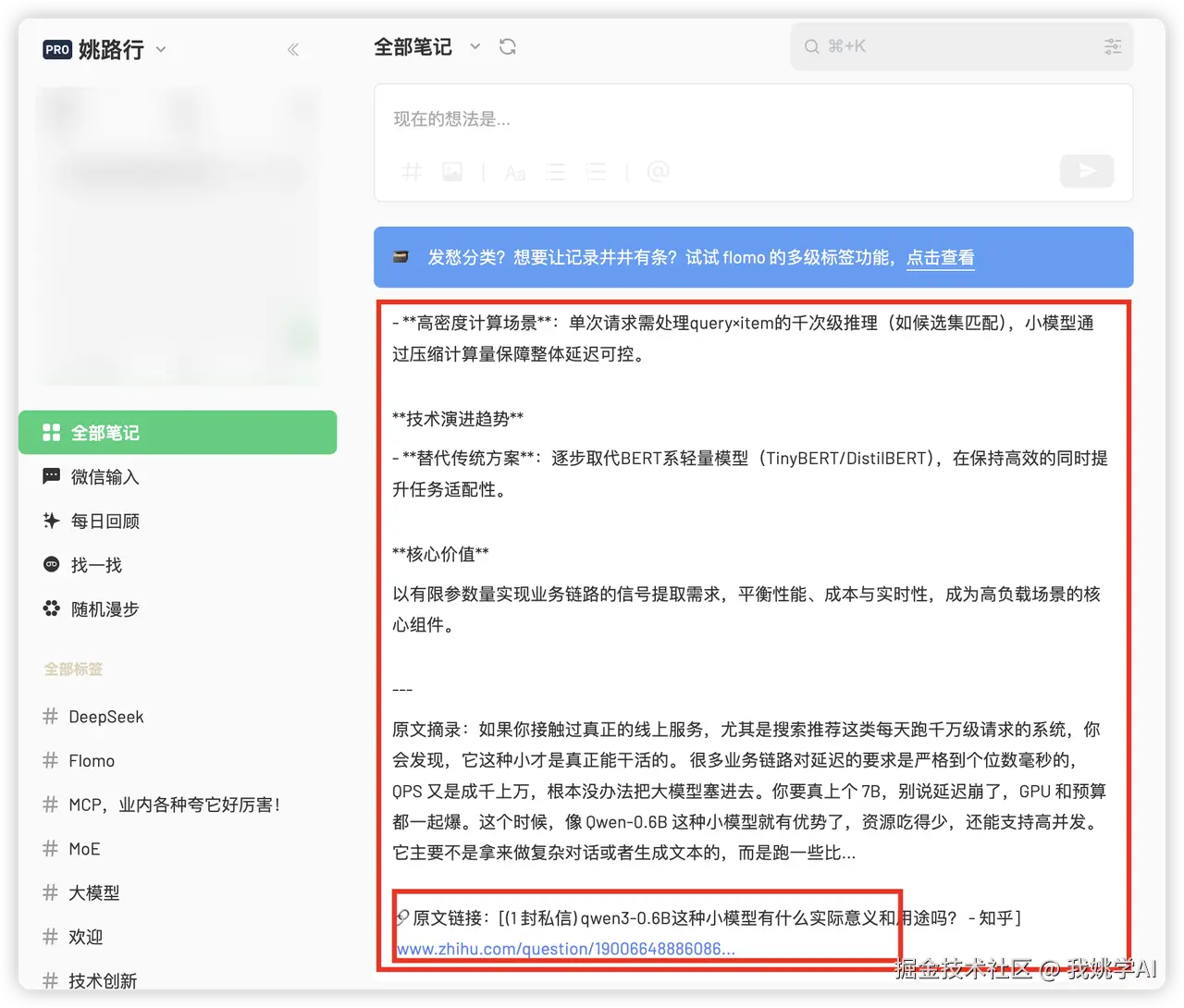The height and width of the screenshot is (1008, 1184).
Task: Click the search magnifier icon
Action: 811,46
